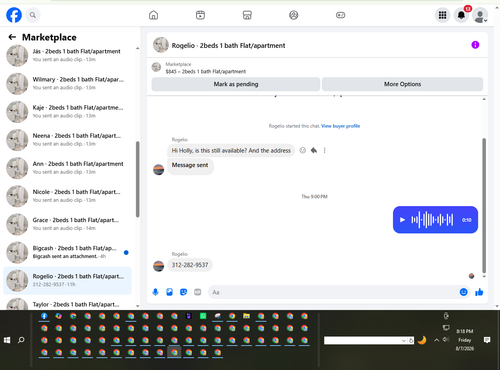Open conversation info via purple icon
The width and height of the screenshot is (500, 370).
point(475,45)
